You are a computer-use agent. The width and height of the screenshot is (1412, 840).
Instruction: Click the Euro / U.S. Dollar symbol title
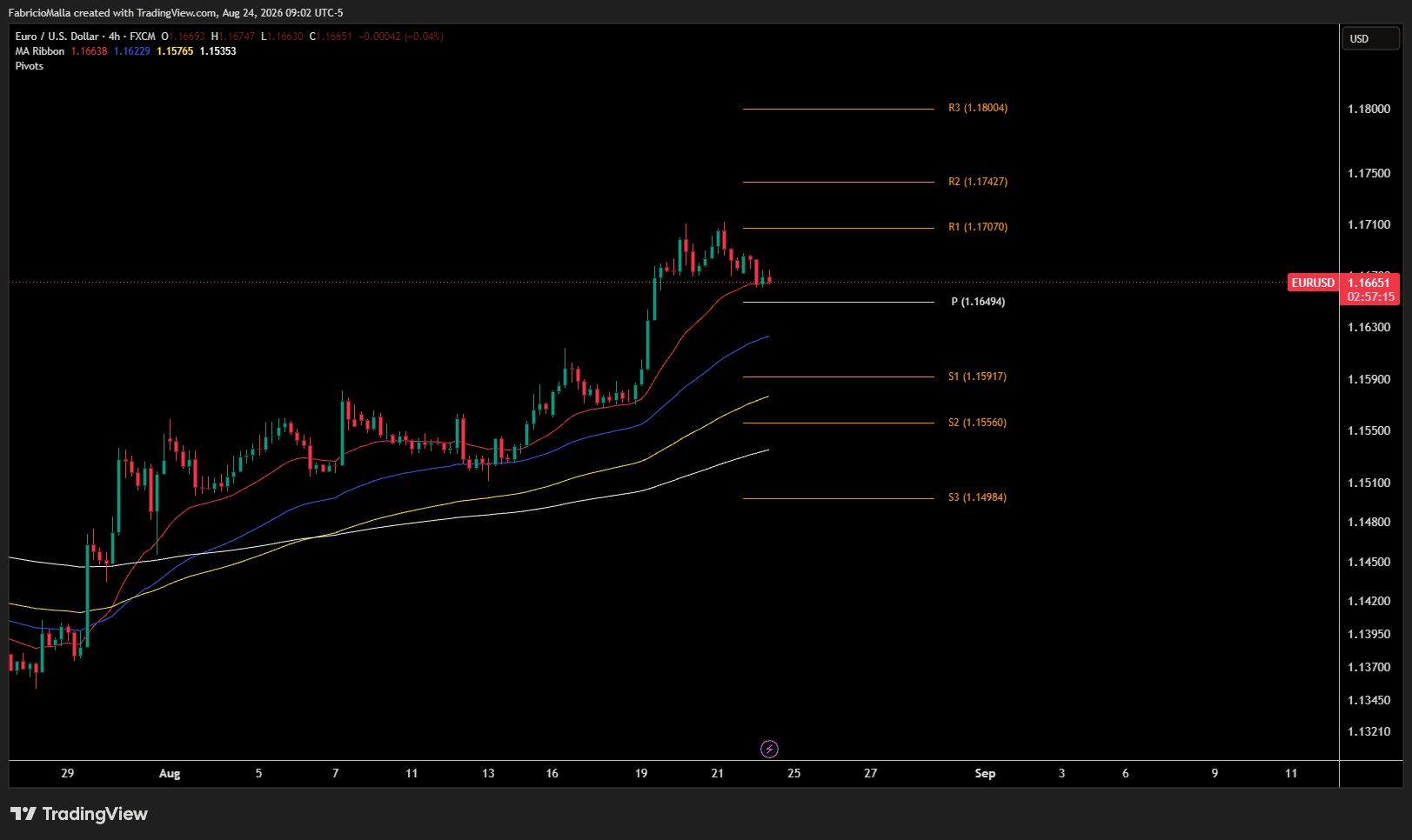tap(57, 37)
